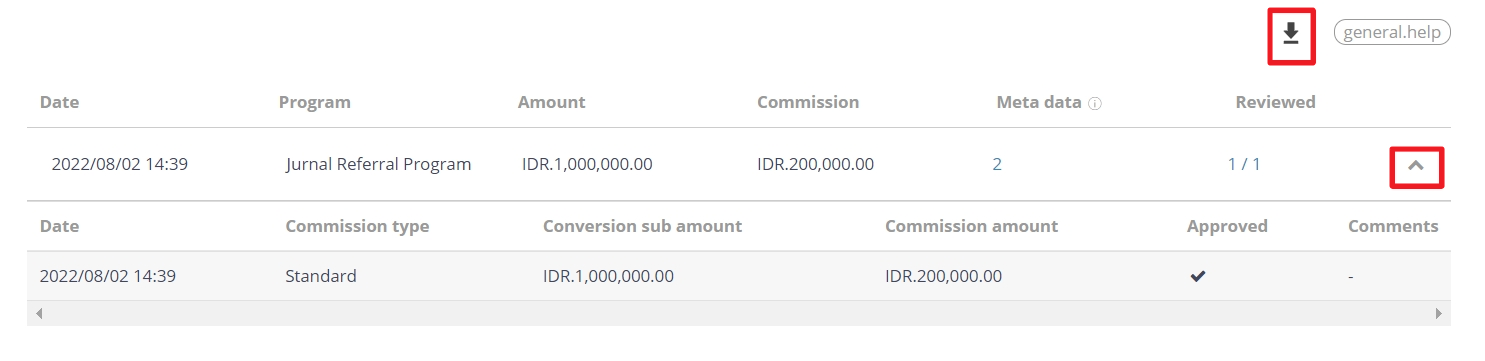The height and width of the screenshot is (361, 1485).
Task: Select the Standard commission type row
Action: (x=738, y=276)
